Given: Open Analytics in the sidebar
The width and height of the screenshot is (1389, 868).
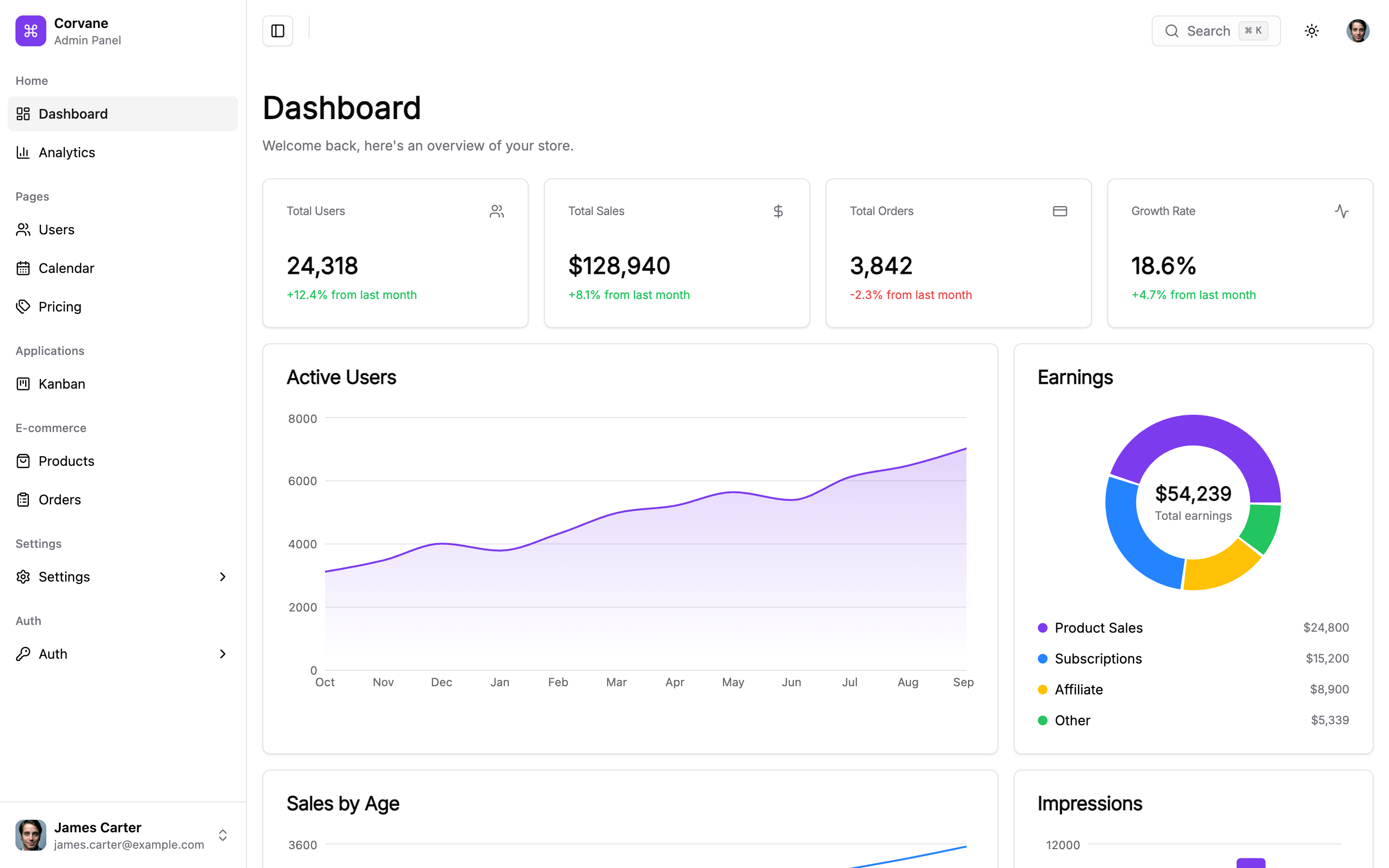Looking at the screenshot, I should click(x=123, y=152).
